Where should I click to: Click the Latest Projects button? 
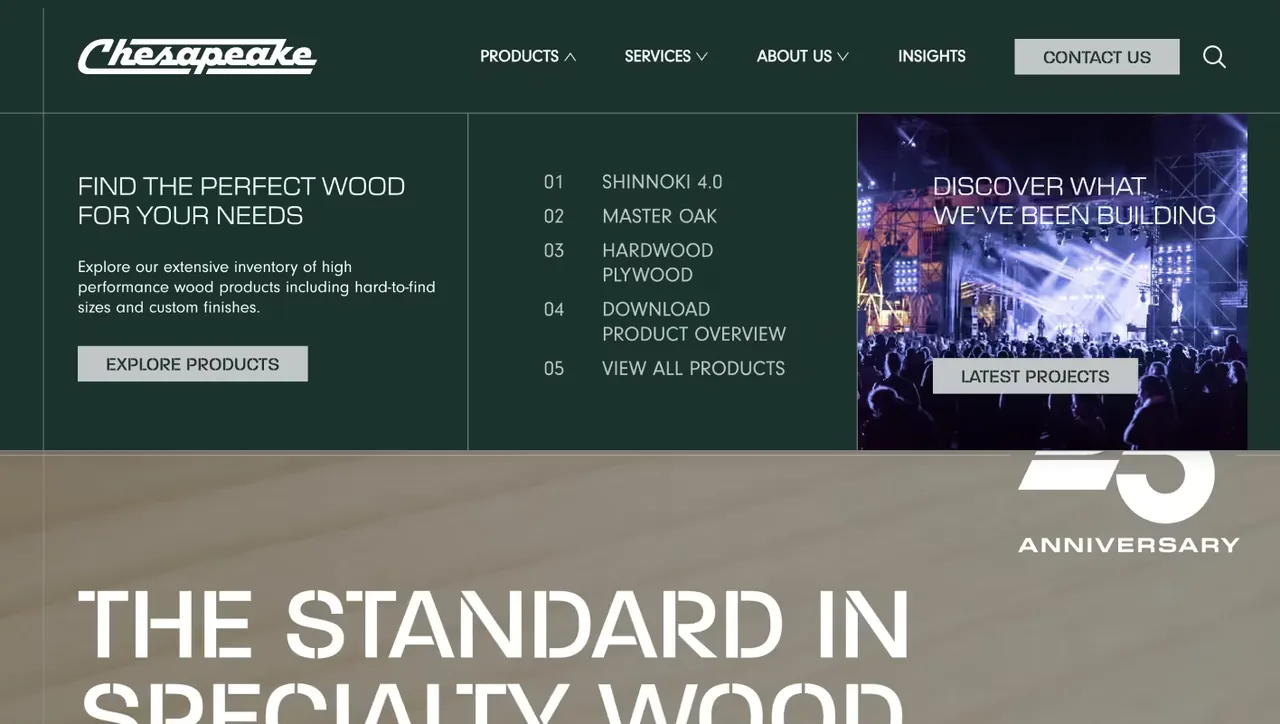pos(1035,377)
